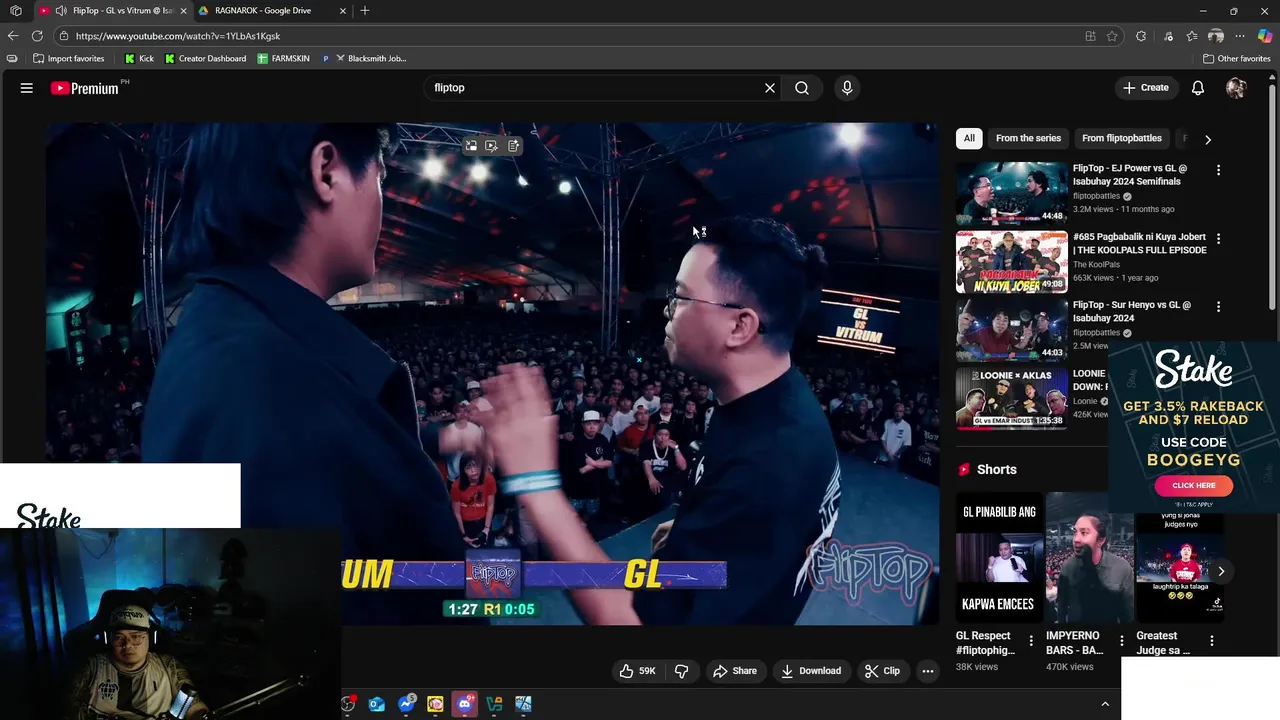Screen dimensions: 1280x720
Task: Open Sur Henyo vs GL video title
Action: tap(1132, 311)
